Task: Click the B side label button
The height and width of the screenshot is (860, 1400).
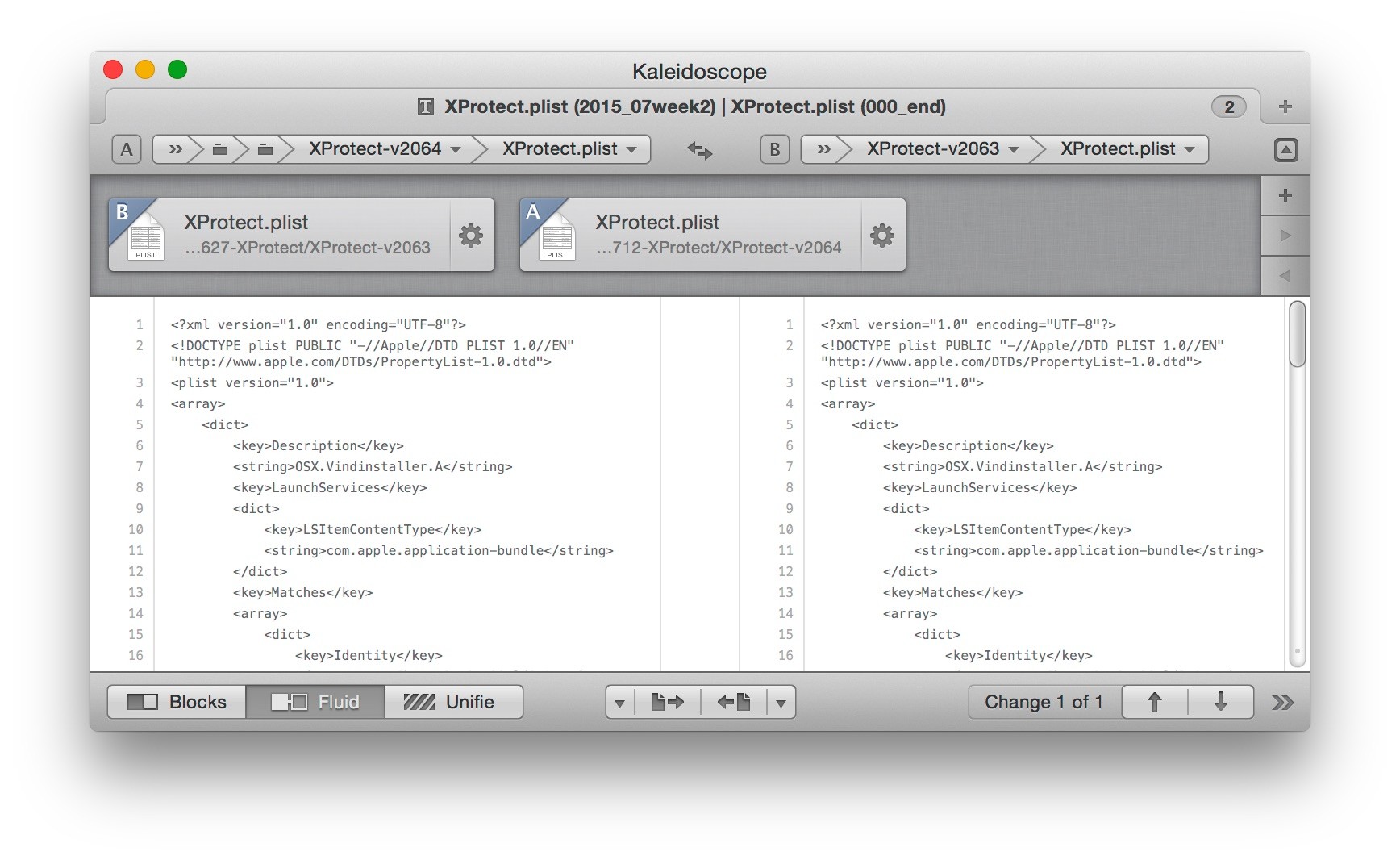Action: click(774, 149)
